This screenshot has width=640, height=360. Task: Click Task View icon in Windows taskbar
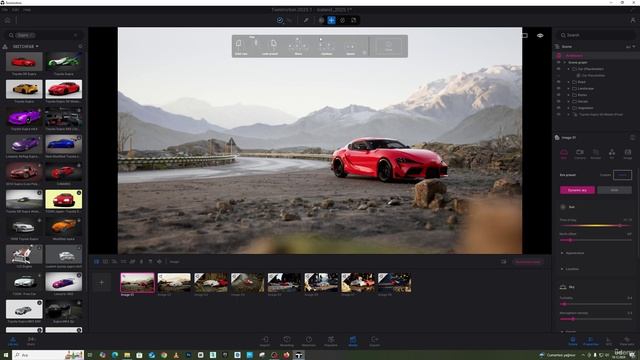point(90,355)
